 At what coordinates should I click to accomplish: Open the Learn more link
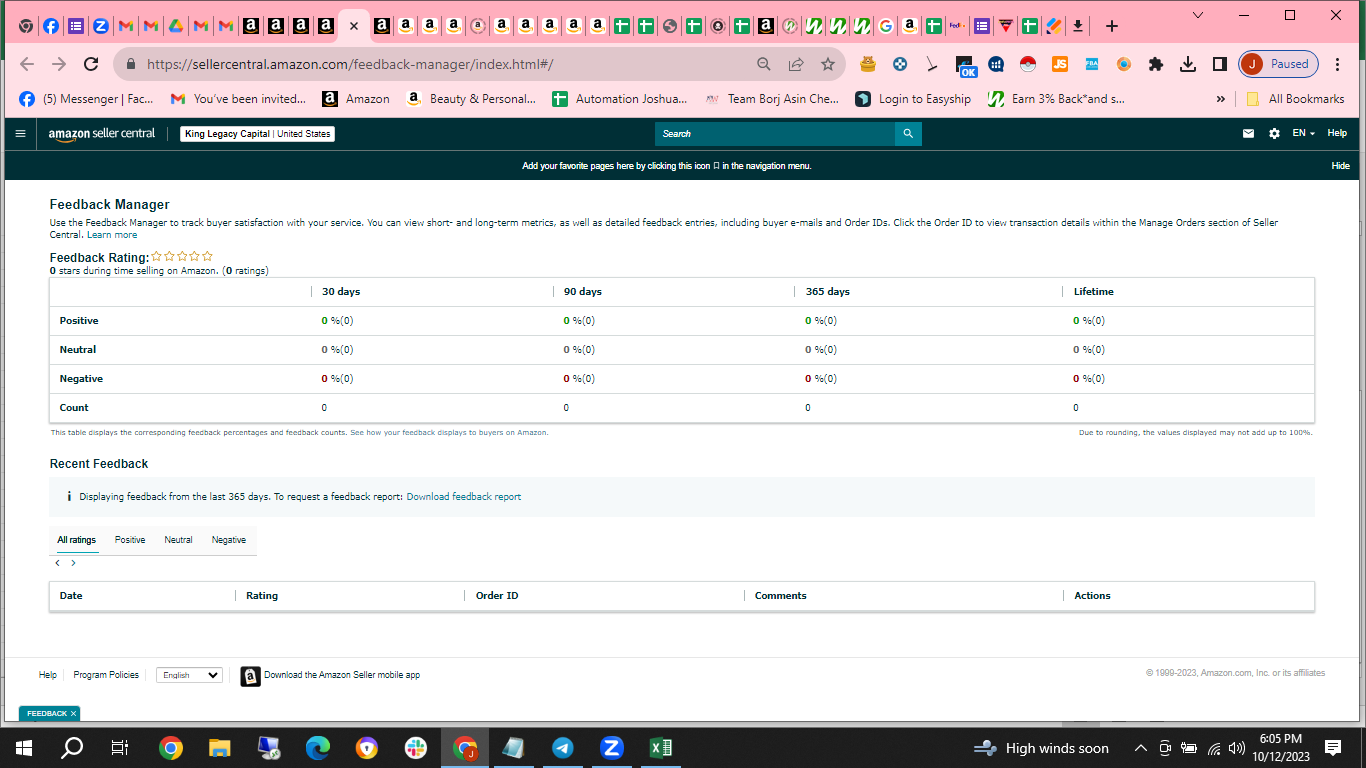pos(112,235)
